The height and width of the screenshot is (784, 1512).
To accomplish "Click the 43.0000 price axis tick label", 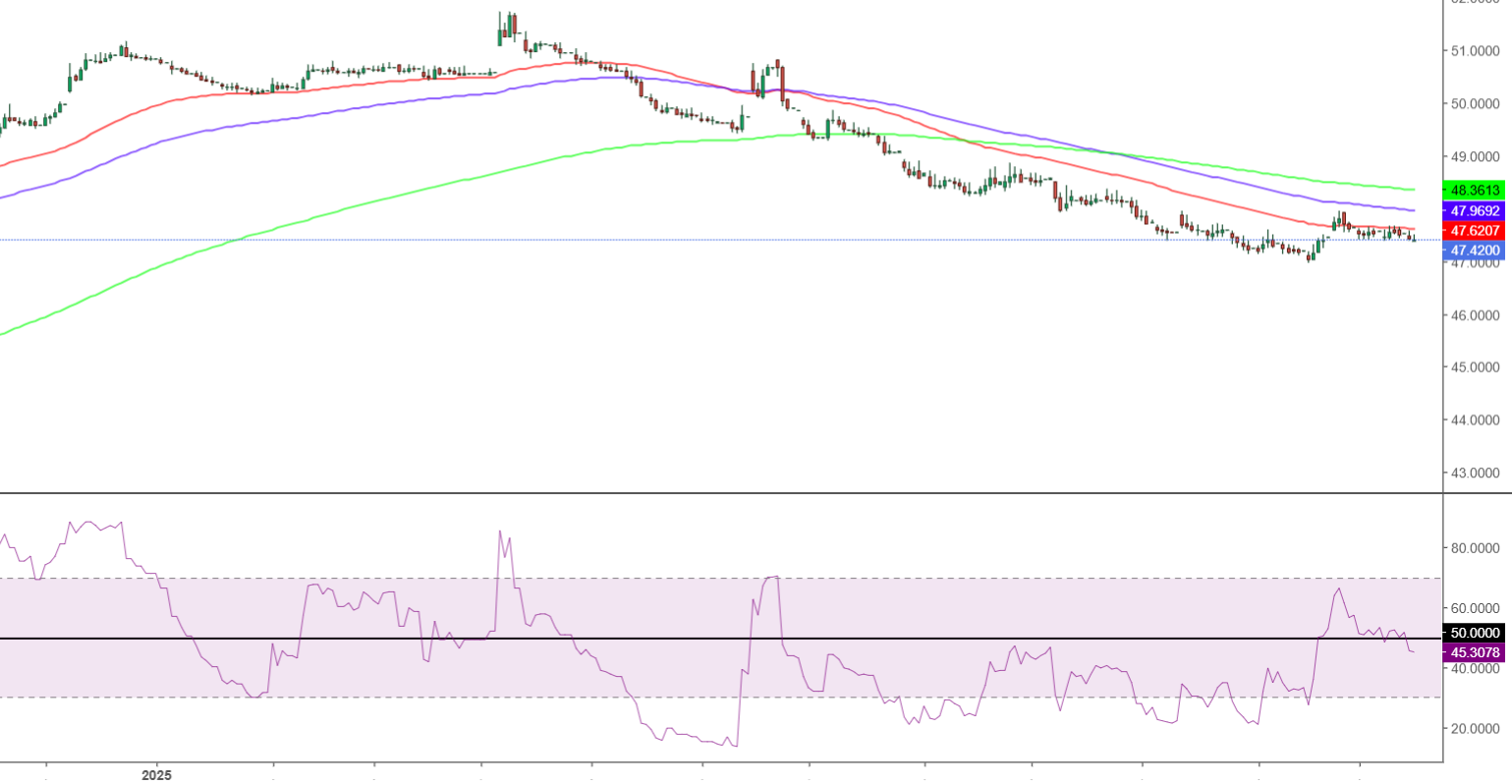I will [x=1476, y=474].
